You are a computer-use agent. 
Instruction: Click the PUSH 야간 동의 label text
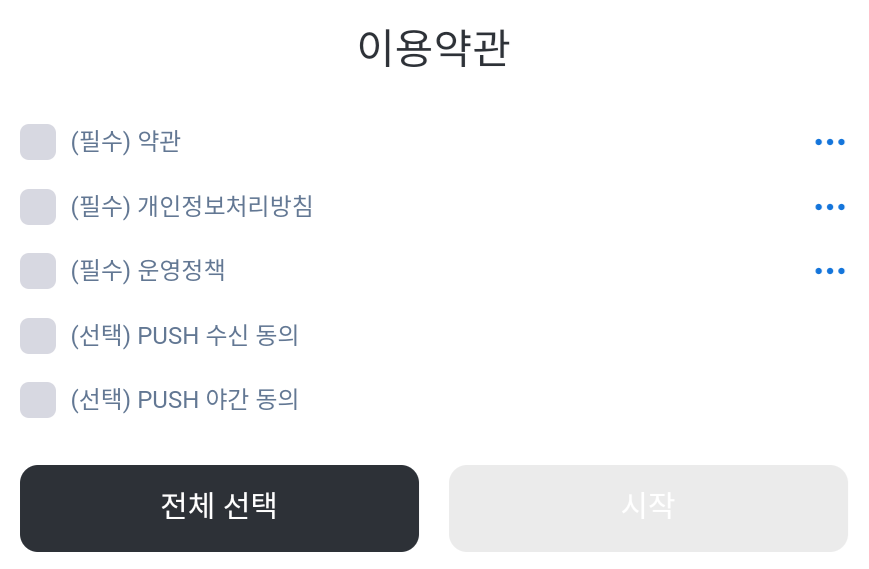point(218,400)
